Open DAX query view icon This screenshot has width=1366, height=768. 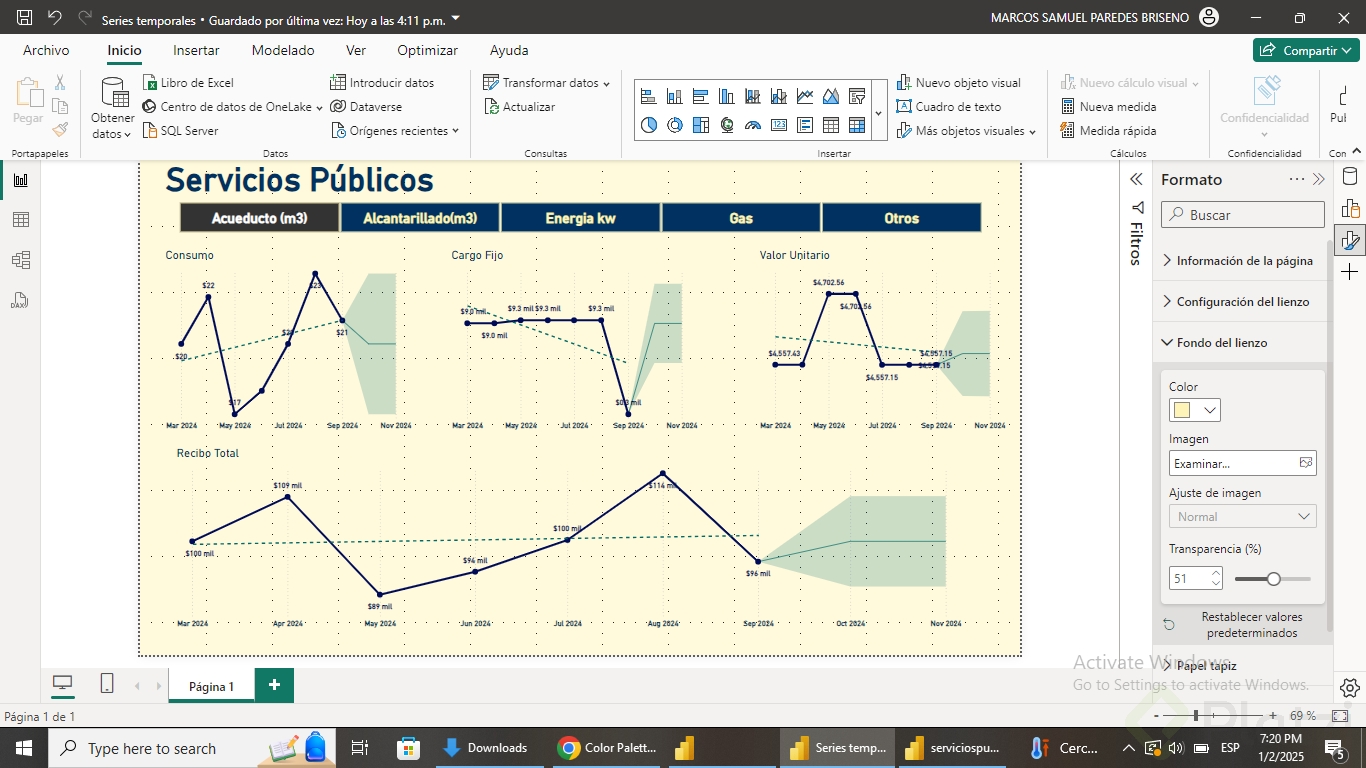click(20, 300)
